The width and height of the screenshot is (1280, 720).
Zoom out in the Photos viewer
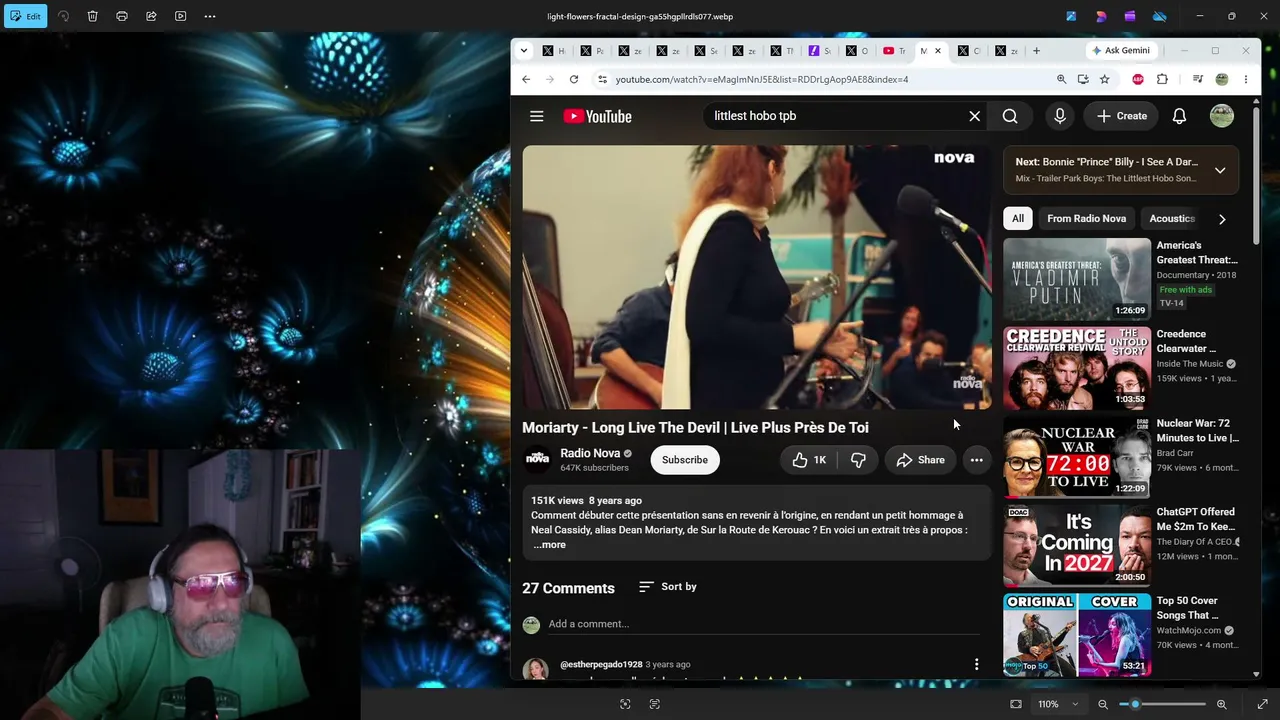(1103, 704)
